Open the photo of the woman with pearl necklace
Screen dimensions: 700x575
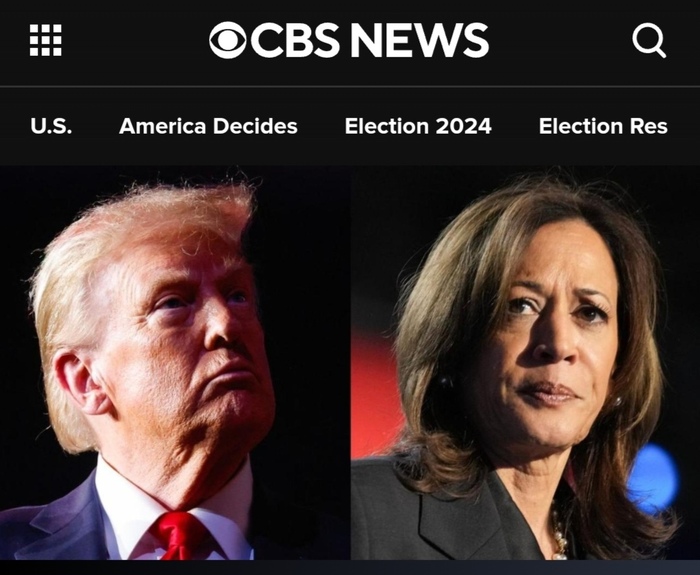coord(525,363)
